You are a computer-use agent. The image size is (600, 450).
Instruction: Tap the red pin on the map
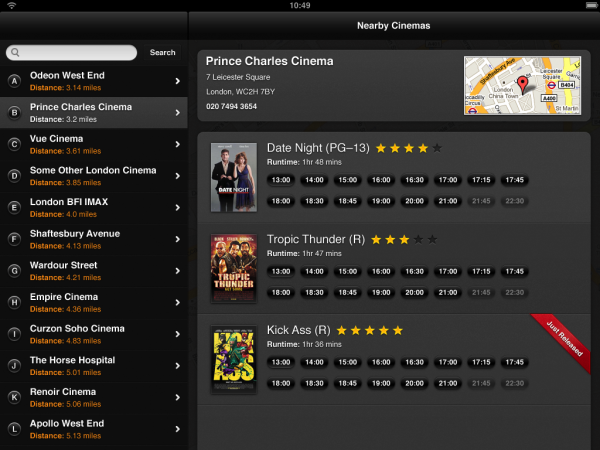(x=522, y=84)
